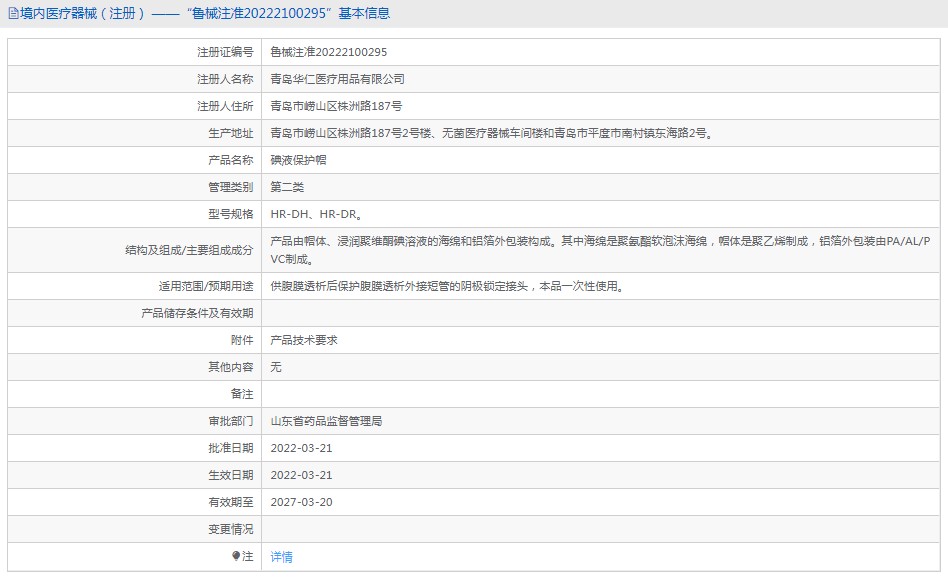Screen dimensions: 948x582
Task: Click the 产品储存条件及有效期 label
Action: pos(197,313)
